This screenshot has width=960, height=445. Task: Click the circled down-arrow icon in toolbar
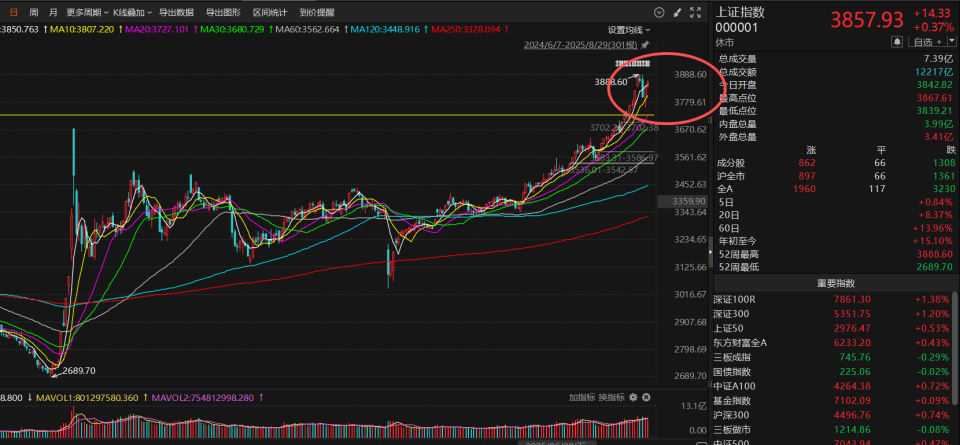click(659, 12)
